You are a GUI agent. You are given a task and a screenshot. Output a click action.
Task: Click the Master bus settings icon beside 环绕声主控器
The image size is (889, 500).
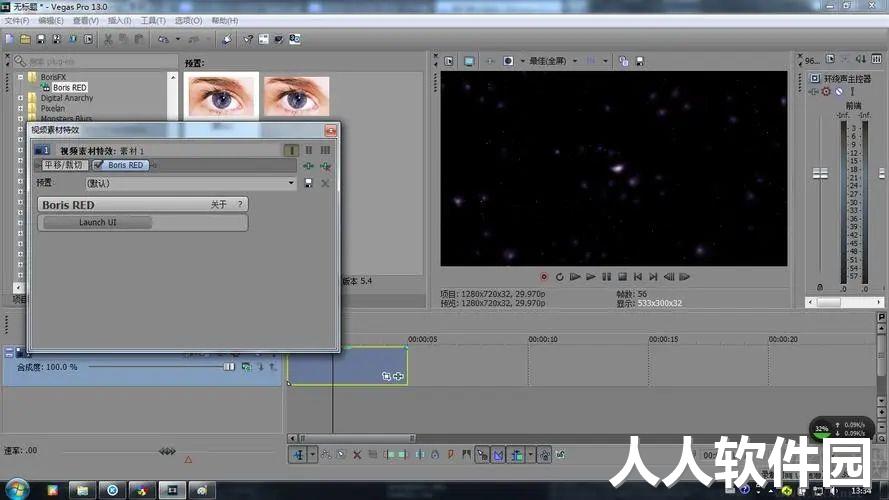tap(815, 78)
